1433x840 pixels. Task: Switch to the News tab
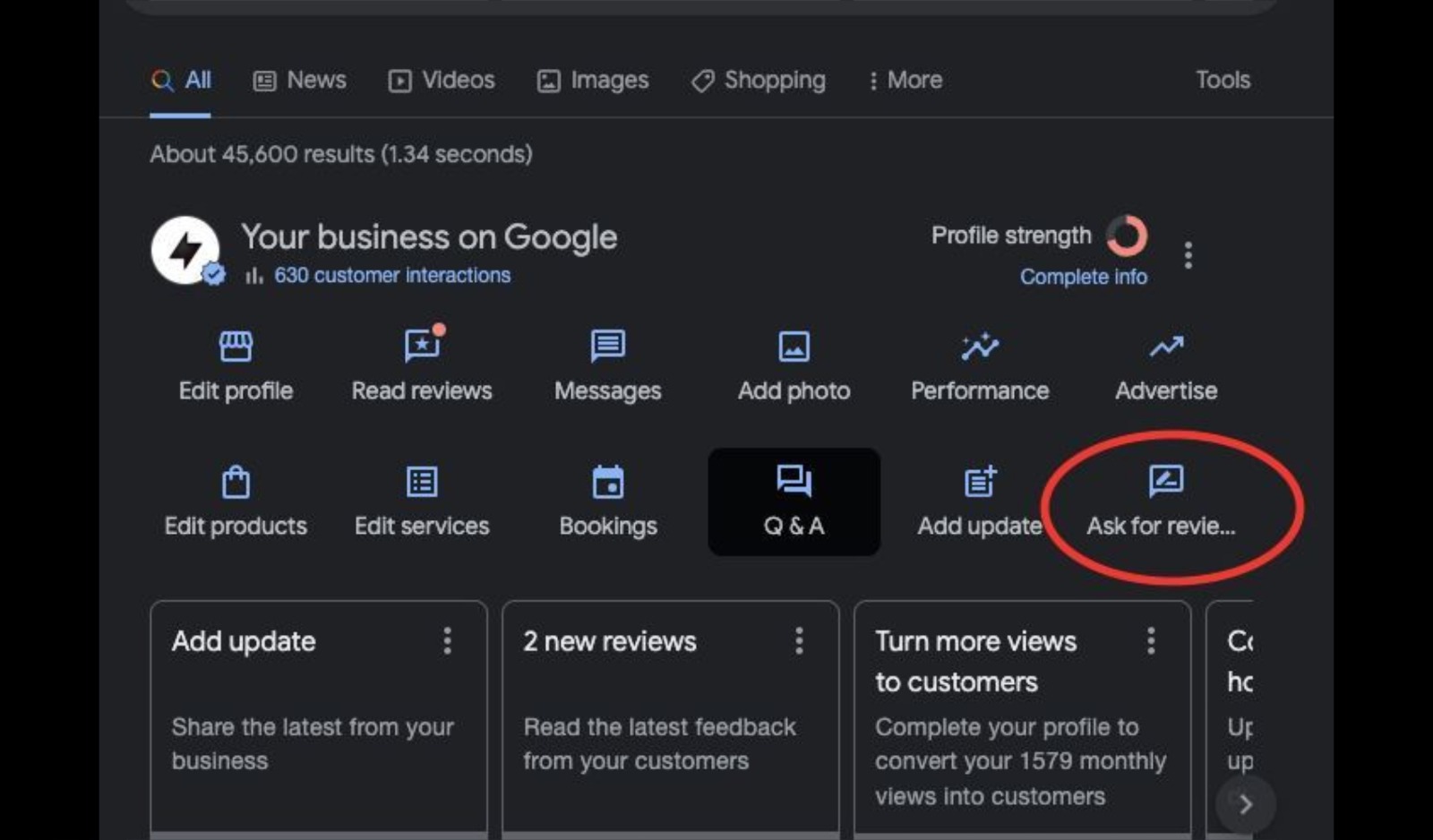[300, 81]
